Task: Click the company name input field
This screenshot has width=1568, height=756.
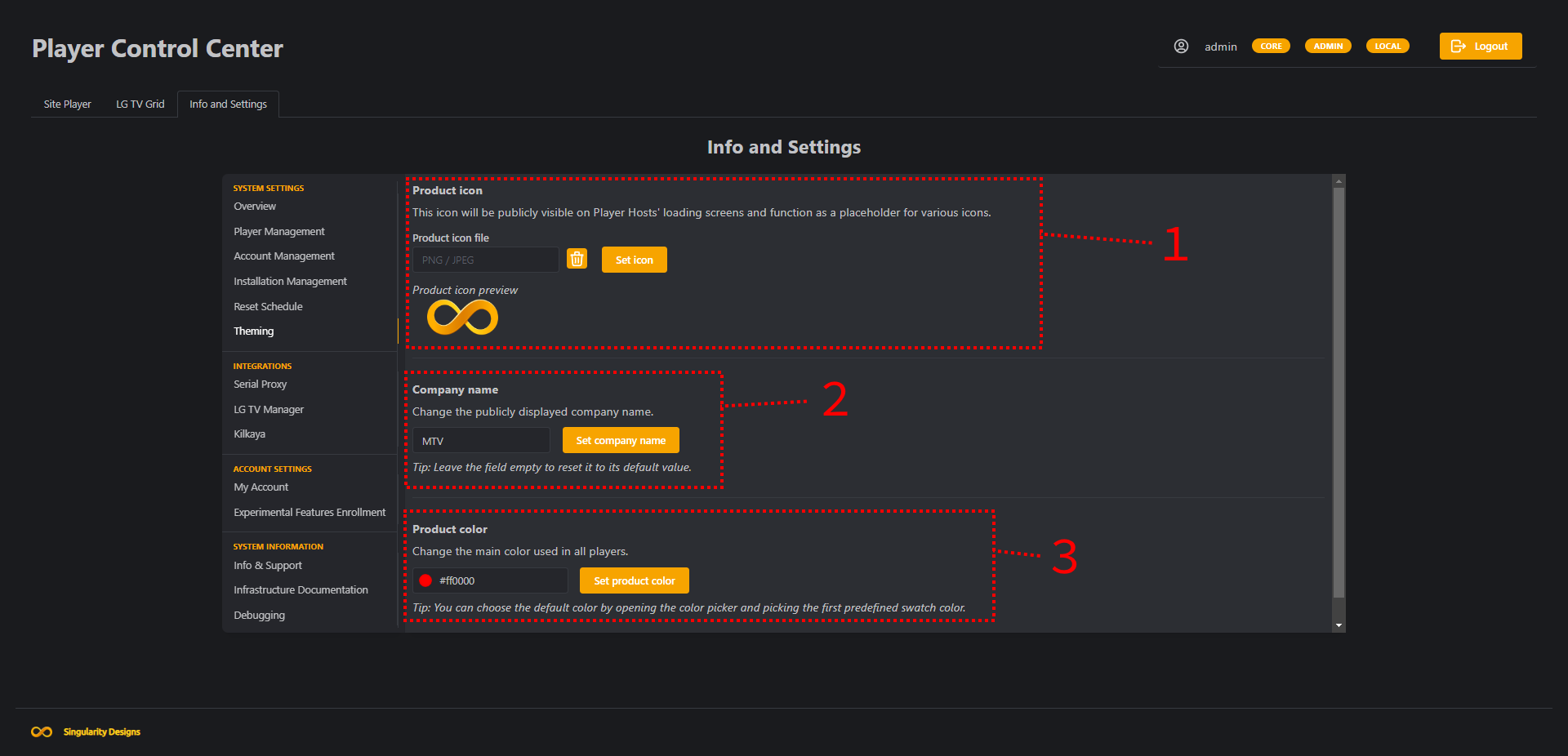Action: [481, 441]
